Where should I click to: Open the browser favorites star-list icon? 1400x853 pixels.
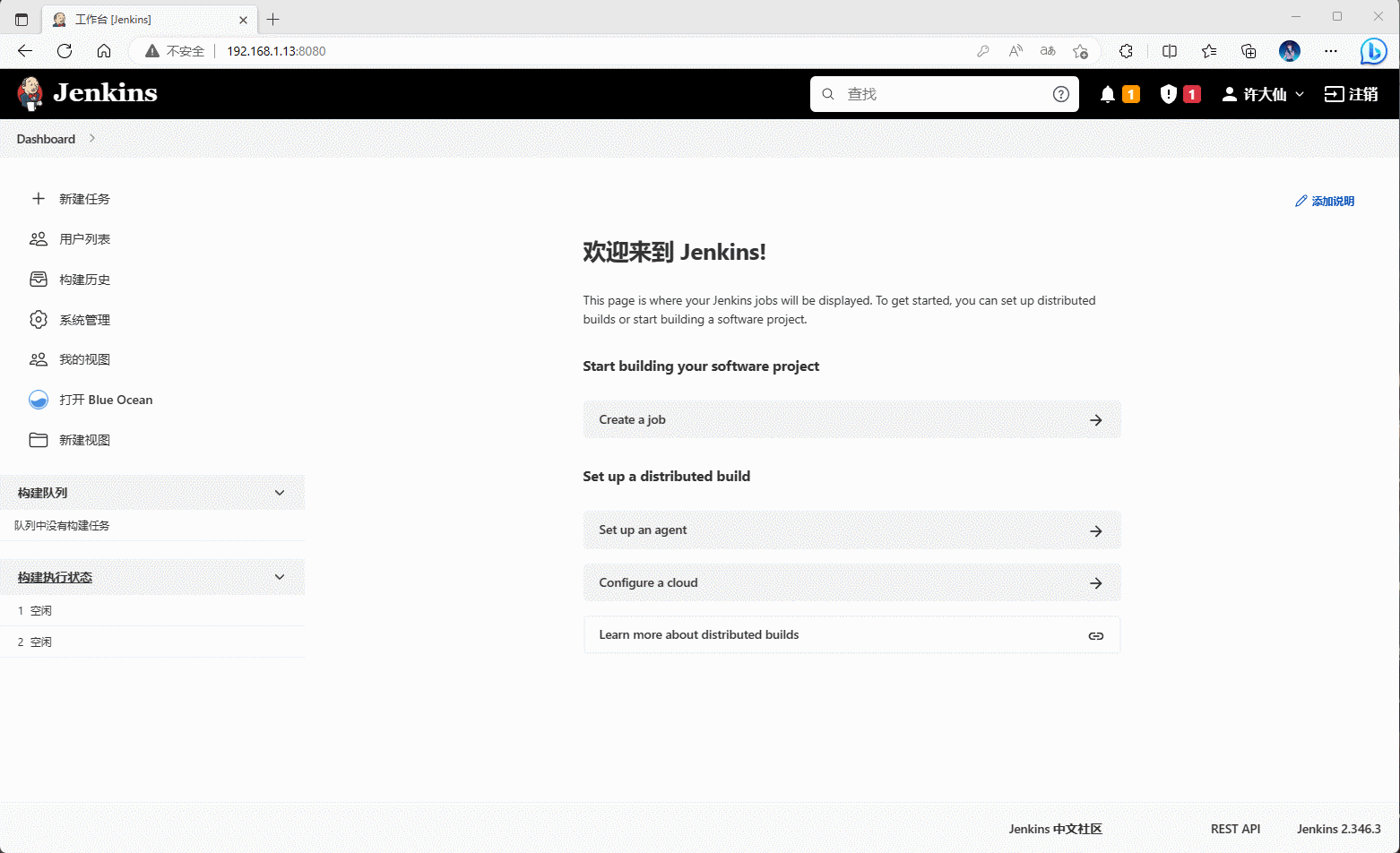click(1209, 51)
